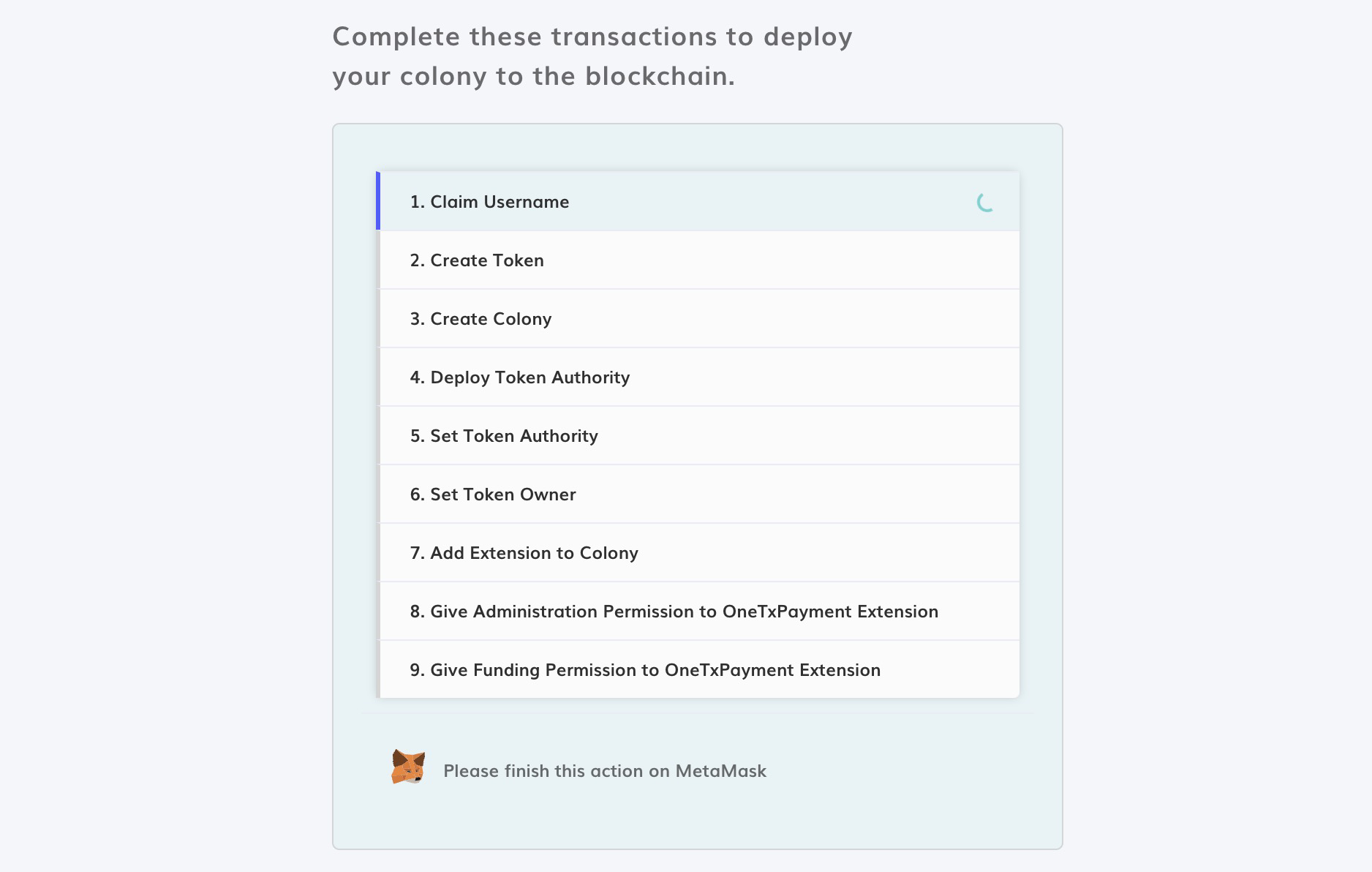The image size is (1372, 872).
Task: Open the Create Colony transaction row
Action: 491,319
